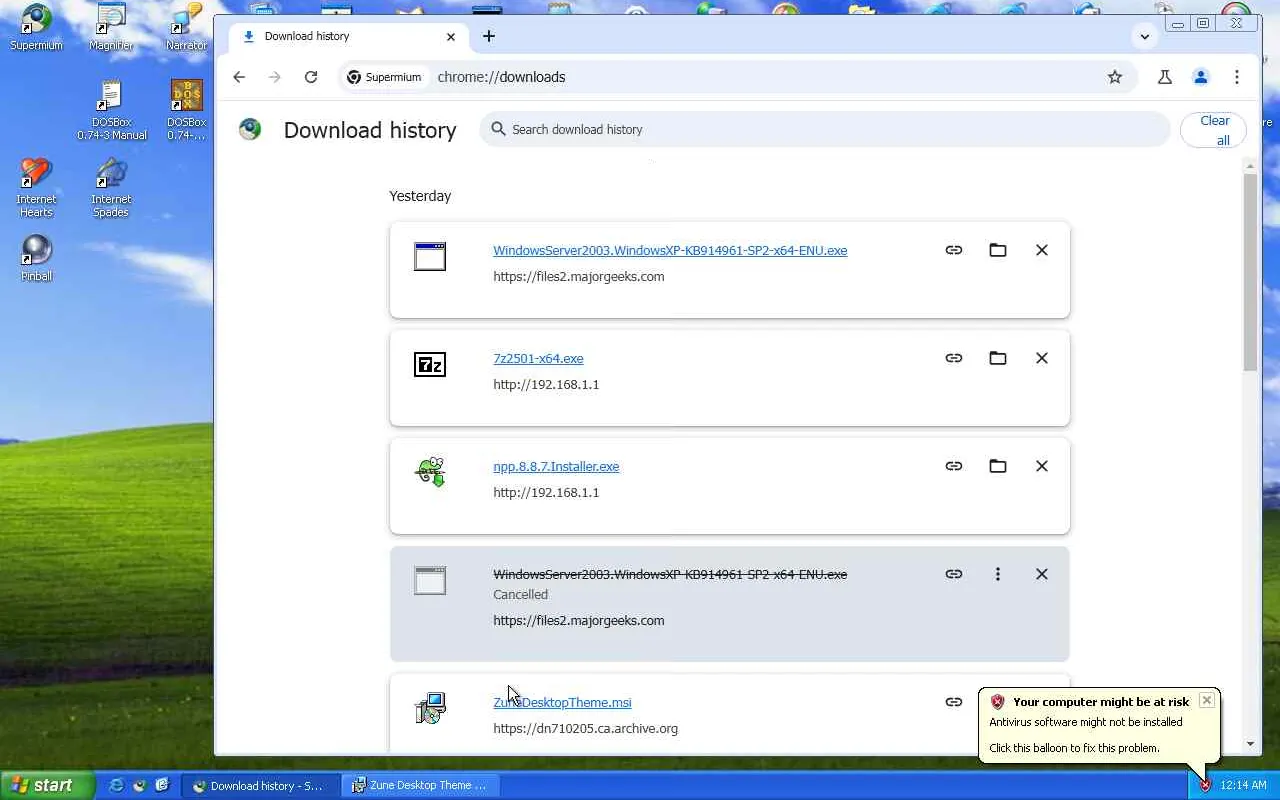Click the http://192.168.1.1 source under npp.8.8.7.Installer.exe

click(546, 493)
